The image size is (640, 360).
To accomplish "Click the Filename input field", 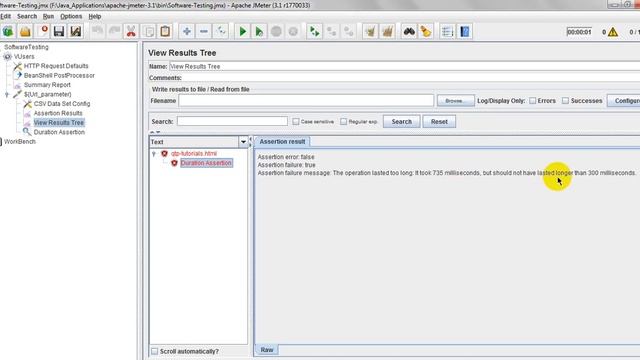I will coord(306,100).
